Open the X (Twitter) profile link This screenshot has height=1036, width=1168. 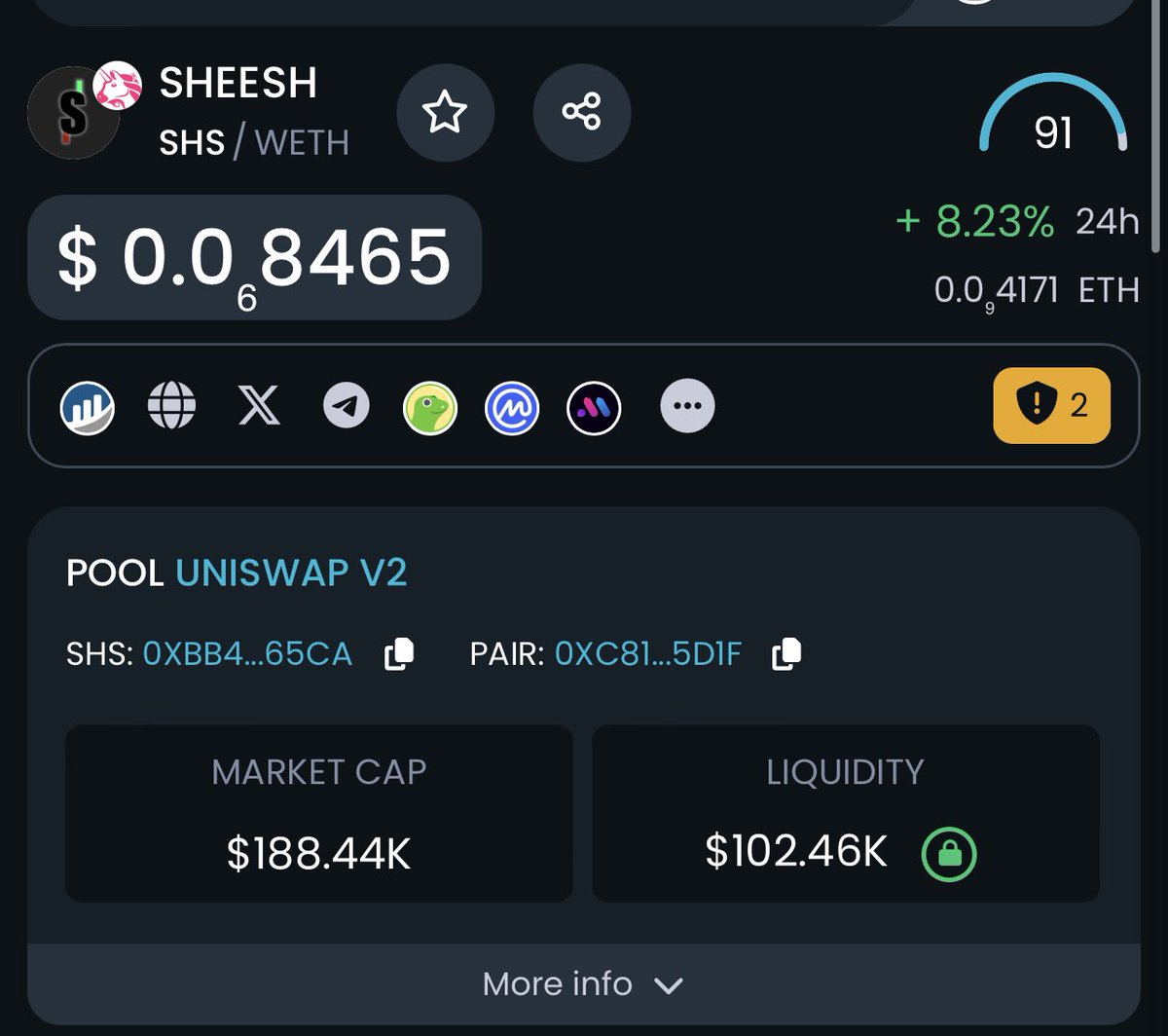click(x=259, y=406)
